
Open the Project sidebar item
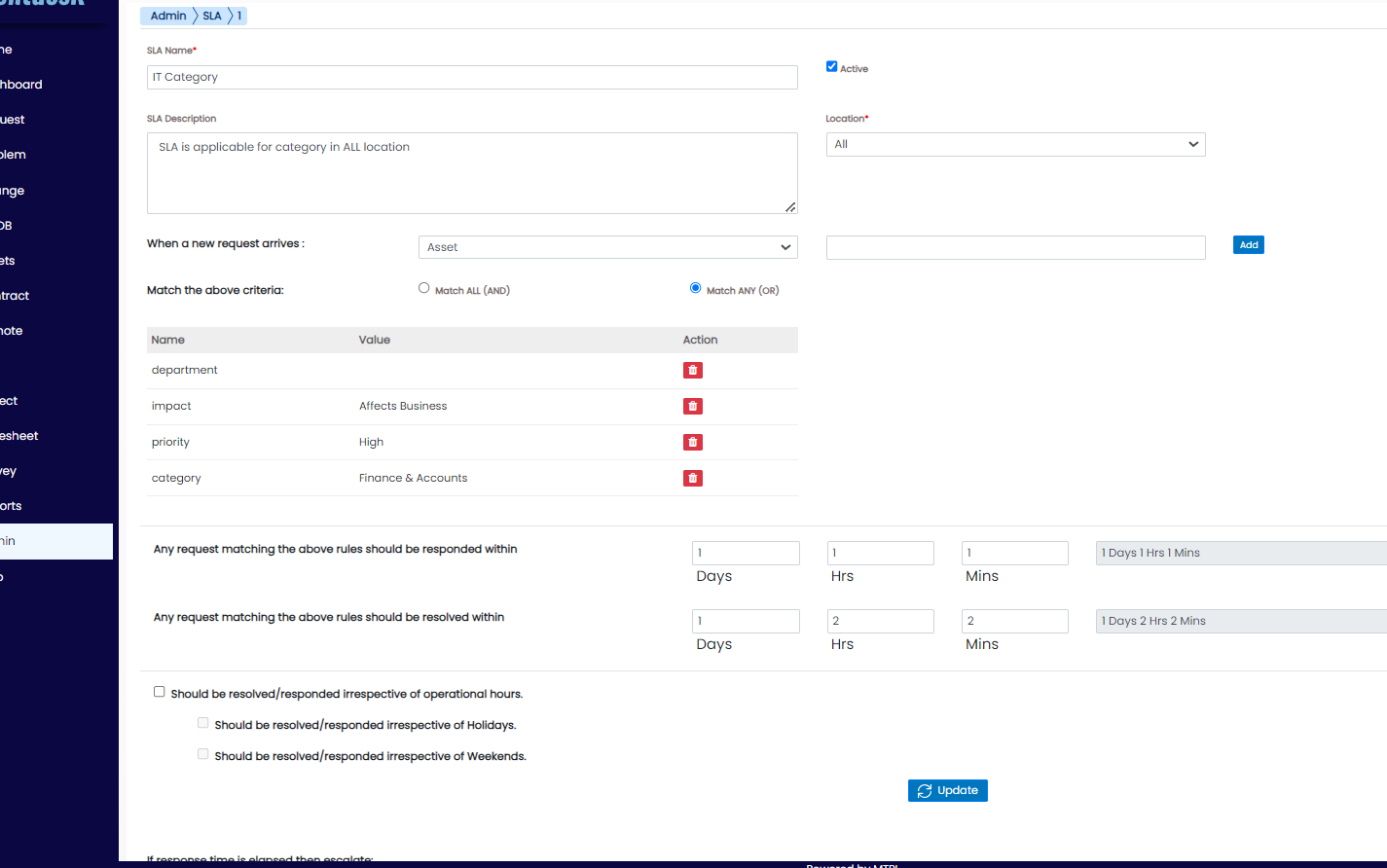click(56, 401)
